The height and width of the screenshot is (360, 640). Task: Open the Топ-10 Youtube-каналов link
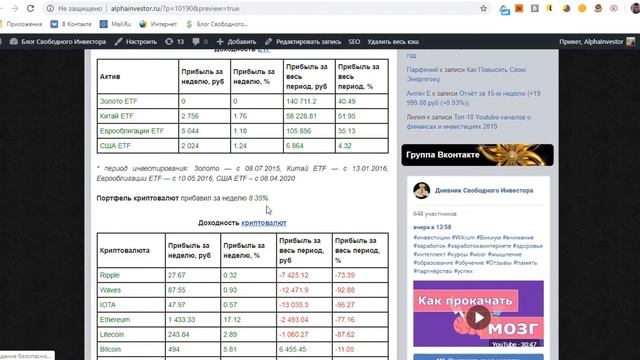coord(468,122)
